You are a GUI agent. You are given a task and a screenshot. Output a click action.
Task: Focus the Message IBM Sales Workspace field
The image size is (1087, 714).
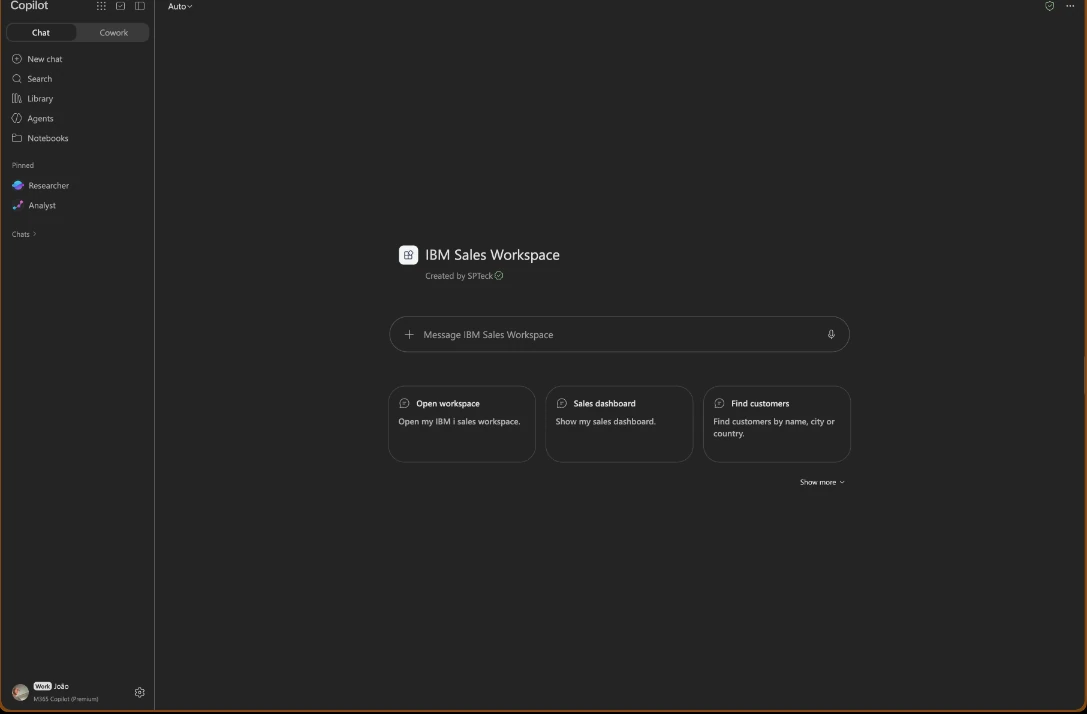point(619,335)
